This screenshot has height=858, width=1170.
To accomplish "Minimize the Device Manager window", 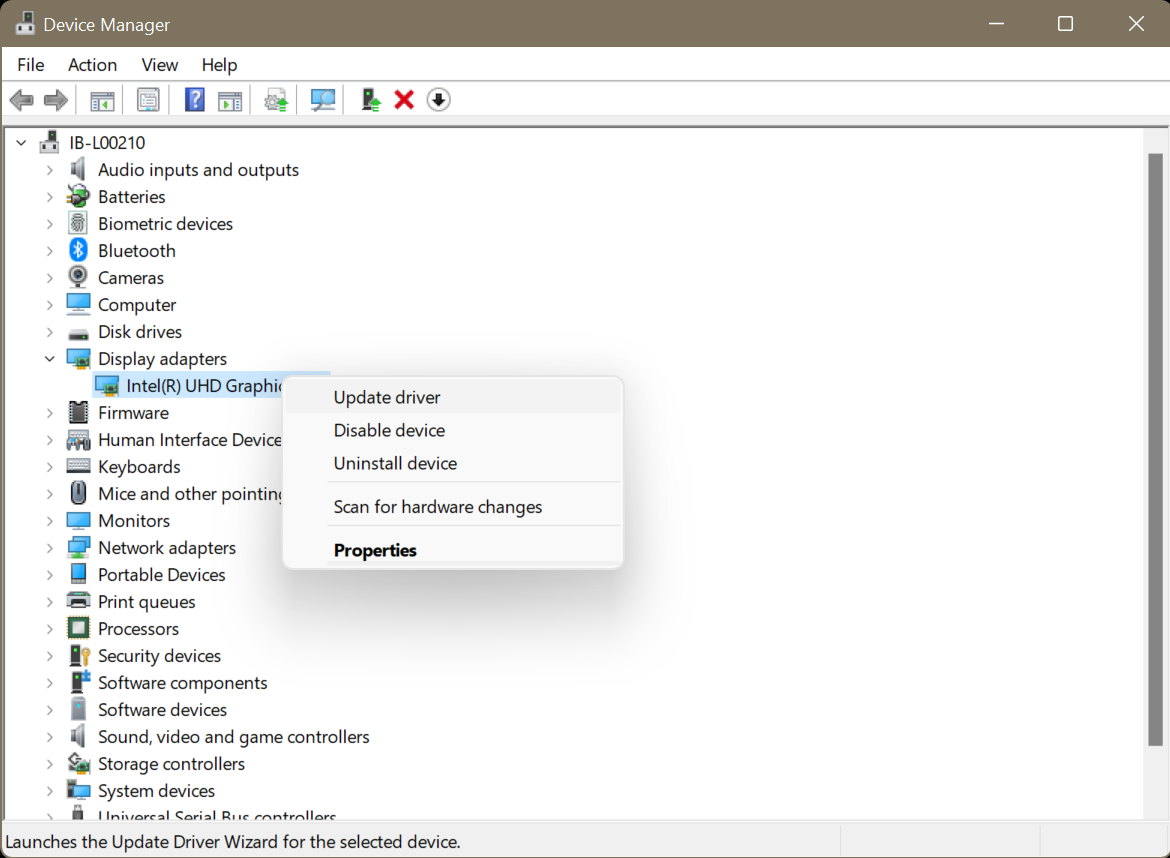I will pos(996,24).
